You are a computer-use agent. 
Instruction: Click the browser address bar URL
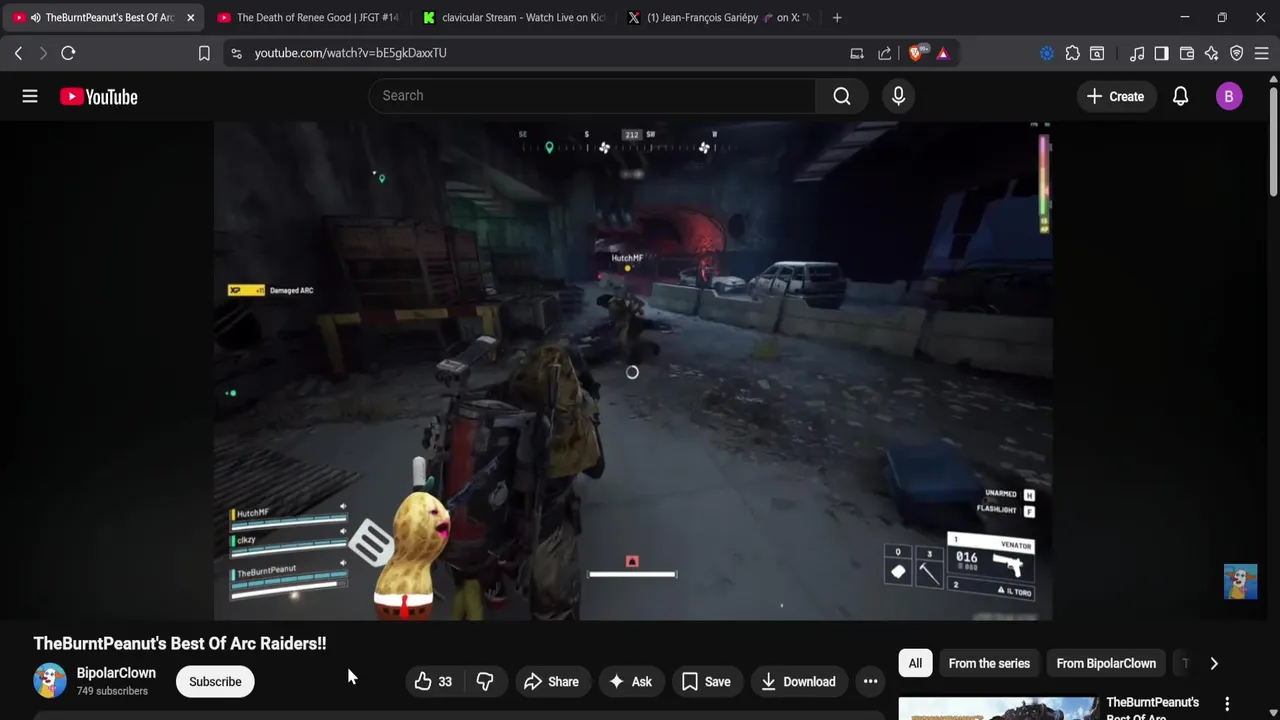[x=350, y=53]
